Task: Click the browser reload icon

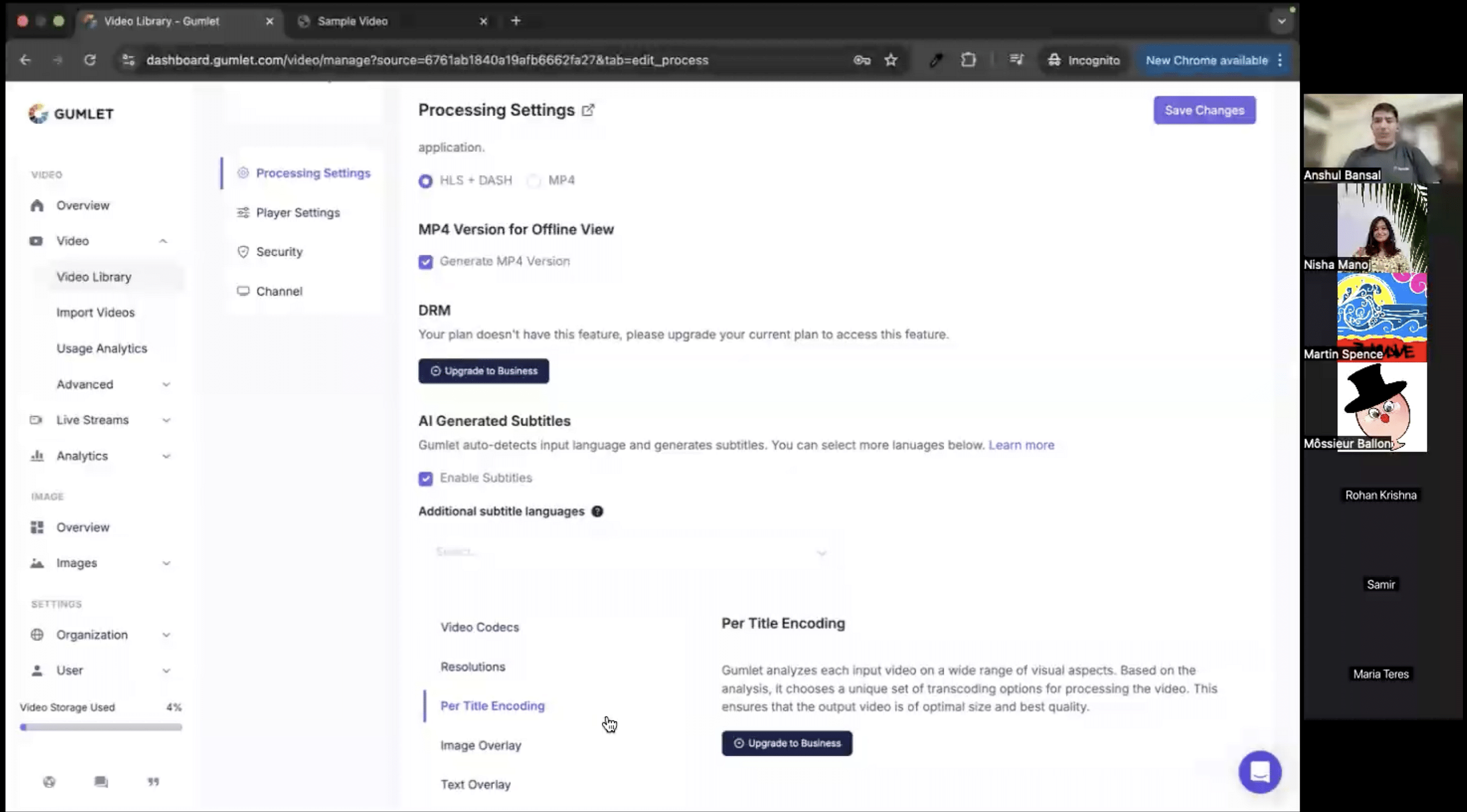Action: pyautogui.click(x=90, y=60)
